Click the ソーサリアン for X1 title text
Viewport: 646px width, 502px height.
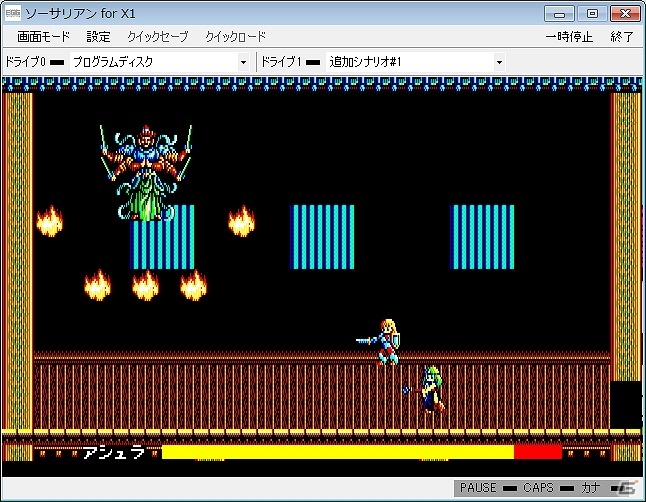80,14
